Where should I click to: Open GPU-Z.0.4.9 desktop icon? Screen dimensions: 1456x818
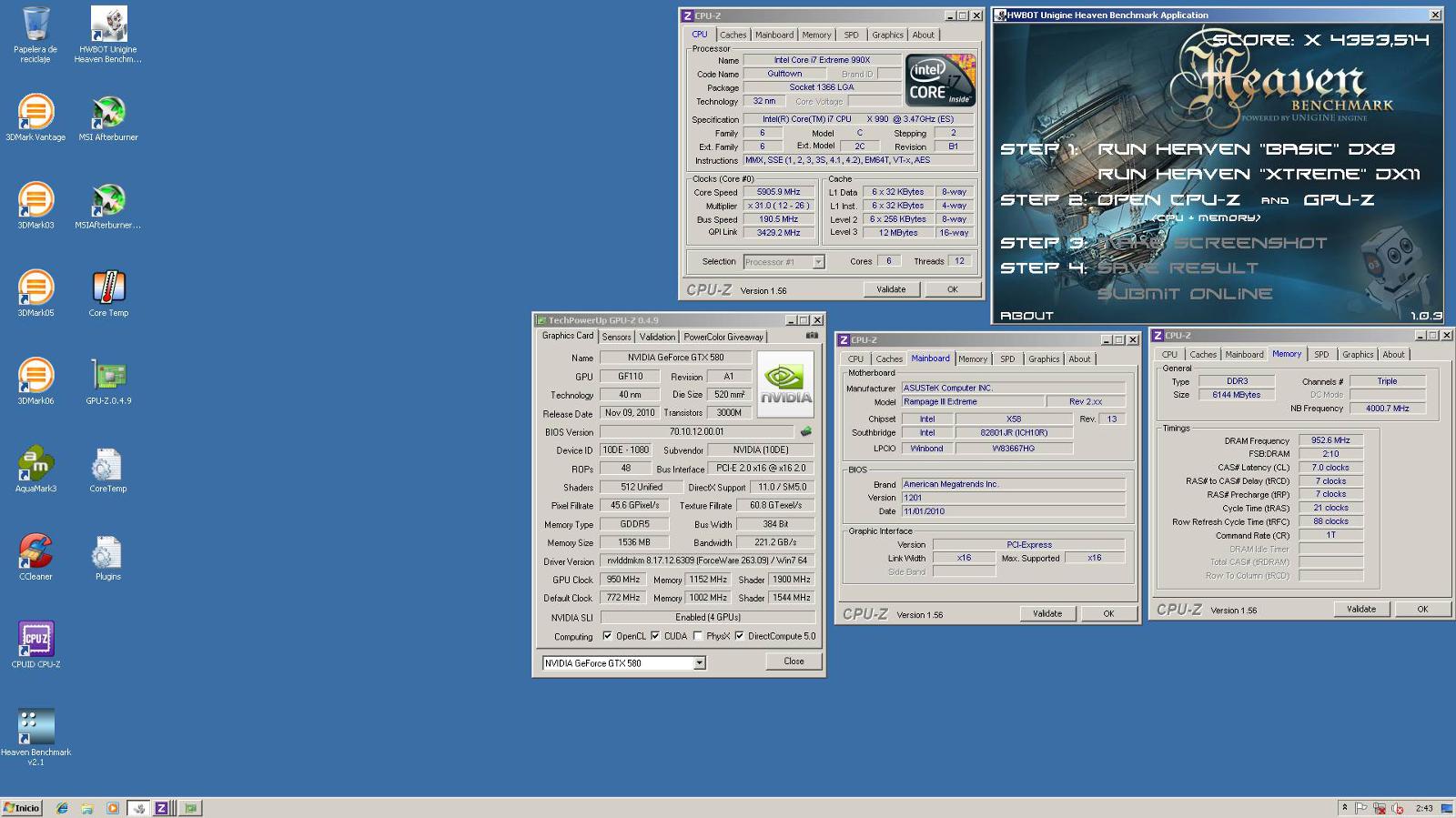click(x=108, y=381)
